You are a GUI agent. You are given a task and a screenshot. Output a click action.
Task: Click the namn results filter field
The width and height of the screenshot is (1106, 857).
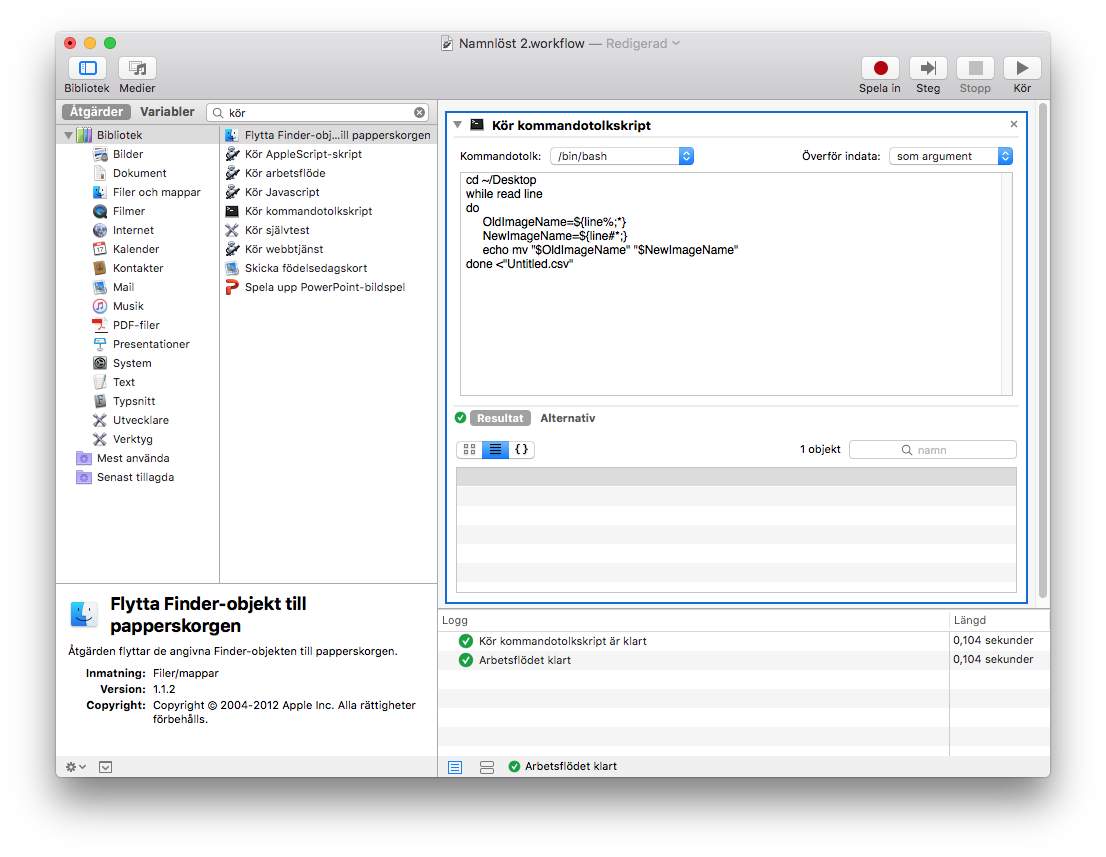tap(932, 450)
